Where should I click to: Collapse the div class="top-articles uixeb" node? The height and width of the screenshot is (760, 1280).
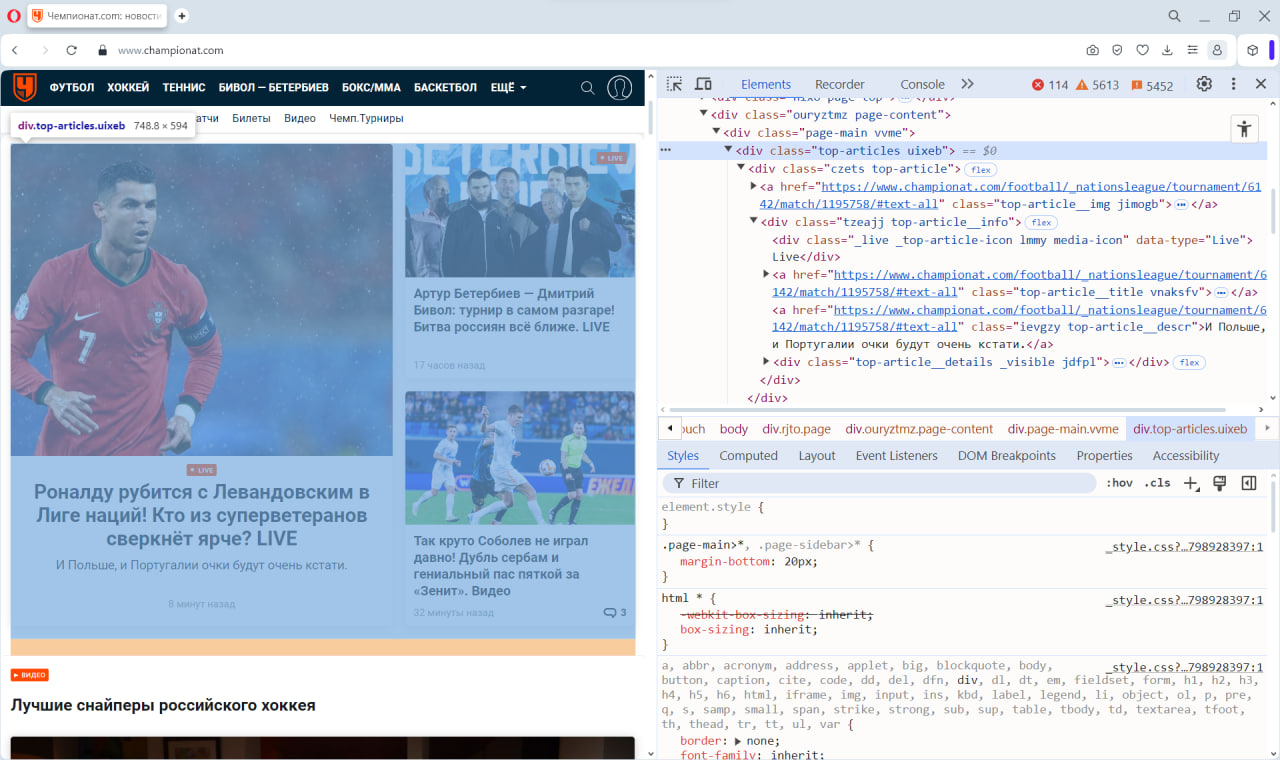tap(728, 150)
